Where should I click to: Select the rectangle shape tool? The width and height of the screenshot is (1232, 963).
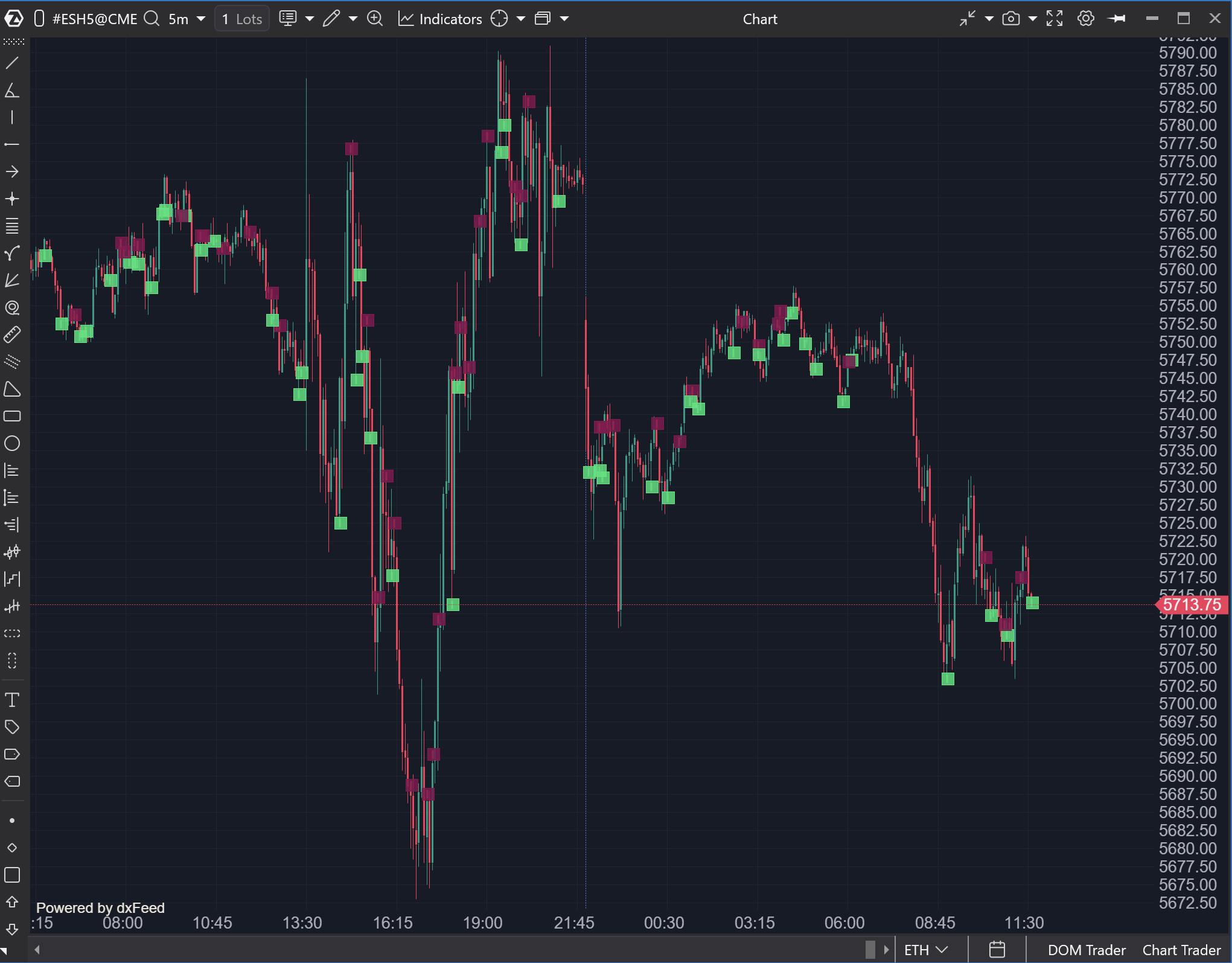coord(12,416)
